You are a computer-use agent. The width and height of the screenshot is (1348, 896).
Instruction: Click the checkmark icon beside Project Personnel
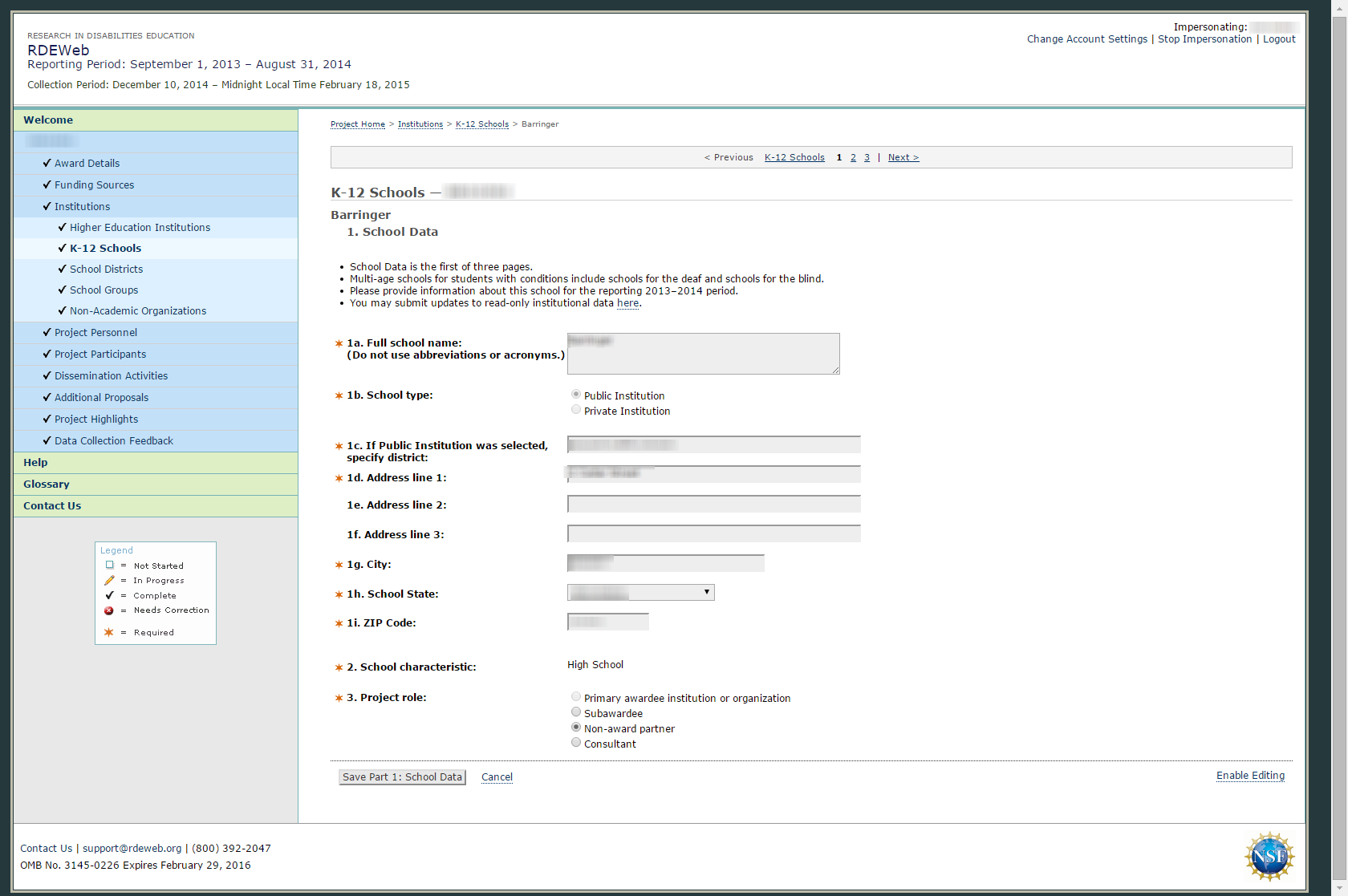(x=47, y=332)
